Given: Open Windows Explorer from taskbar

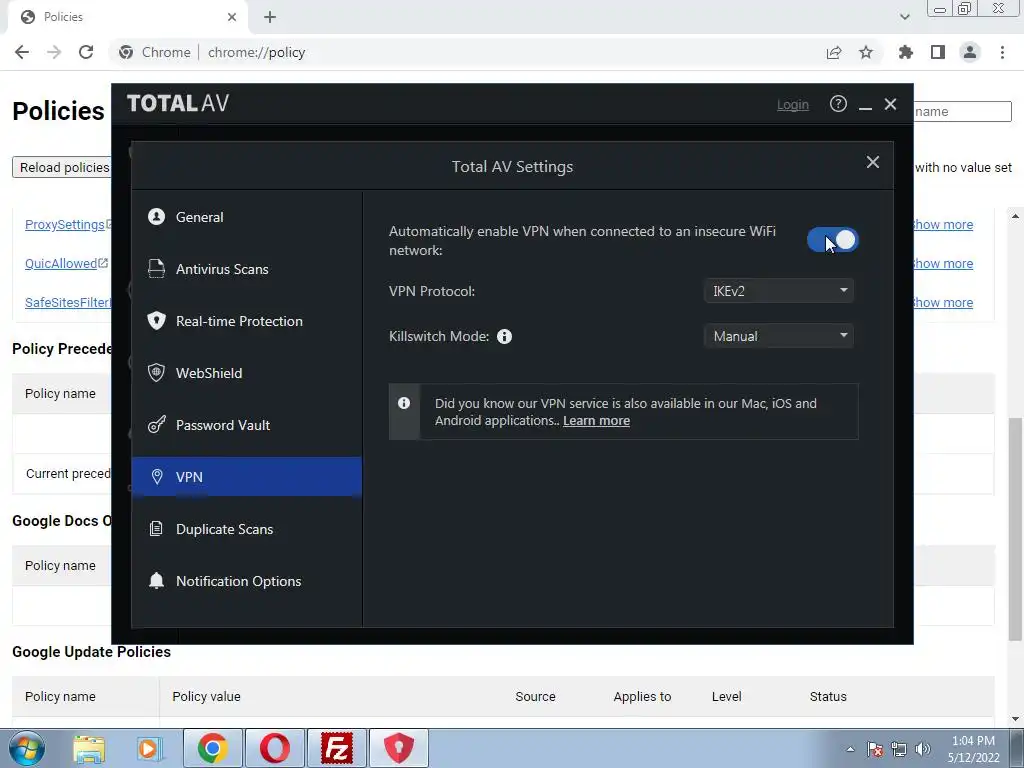Looking at the screenshot, I should (x=89, y=748).
